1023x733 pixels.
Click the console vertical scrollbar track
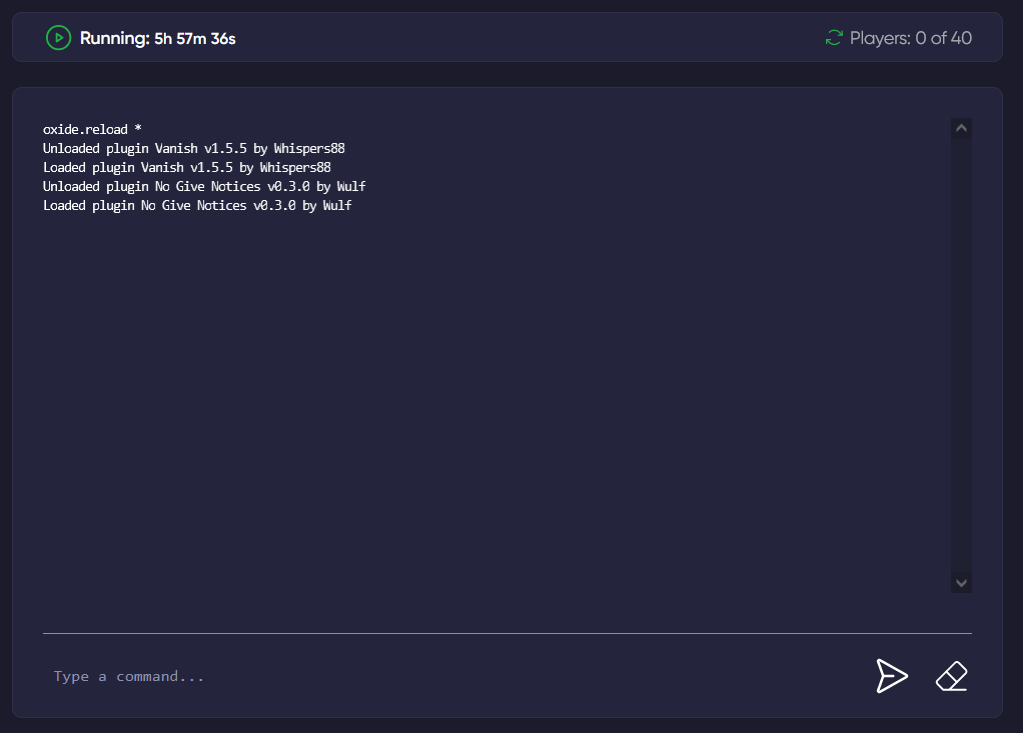[x=961, y=355]
